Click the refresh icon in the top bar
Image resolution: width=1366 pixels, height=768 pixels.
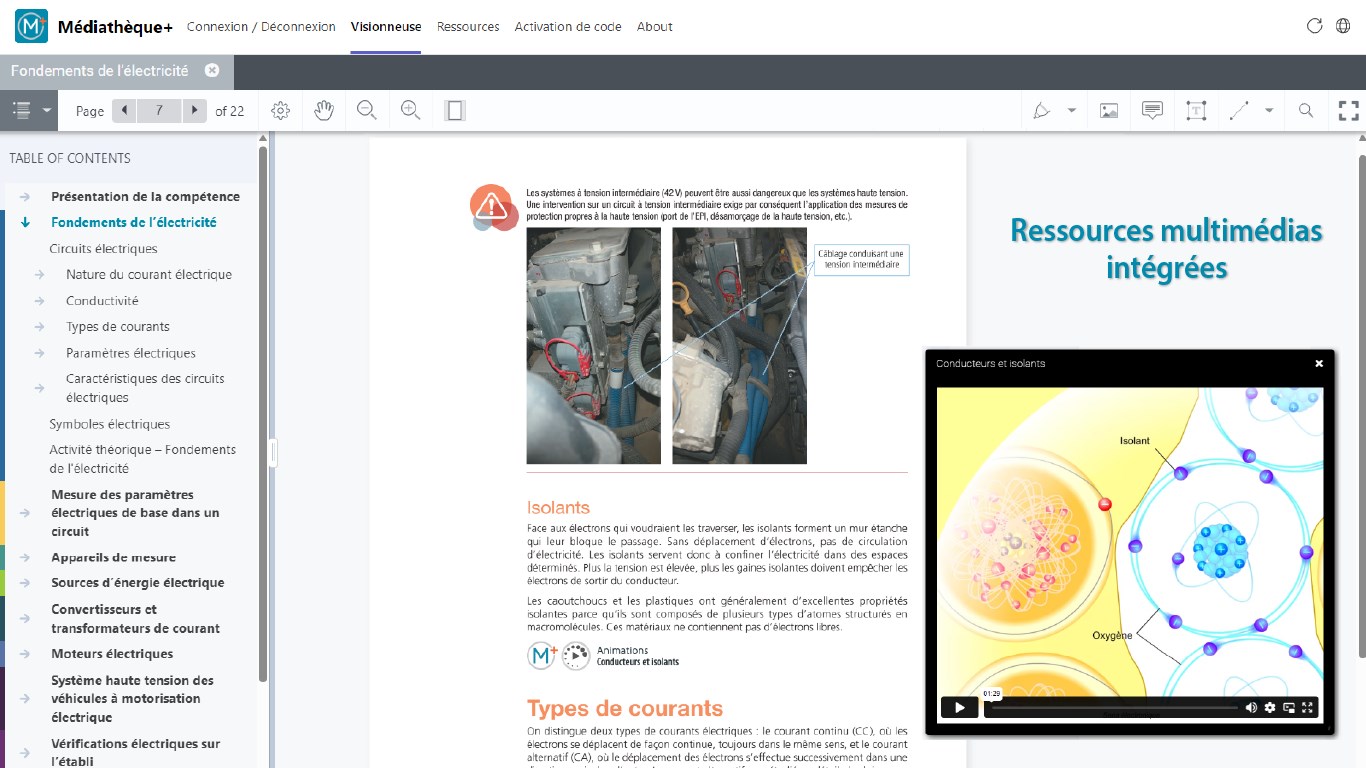pos(1315,26)
